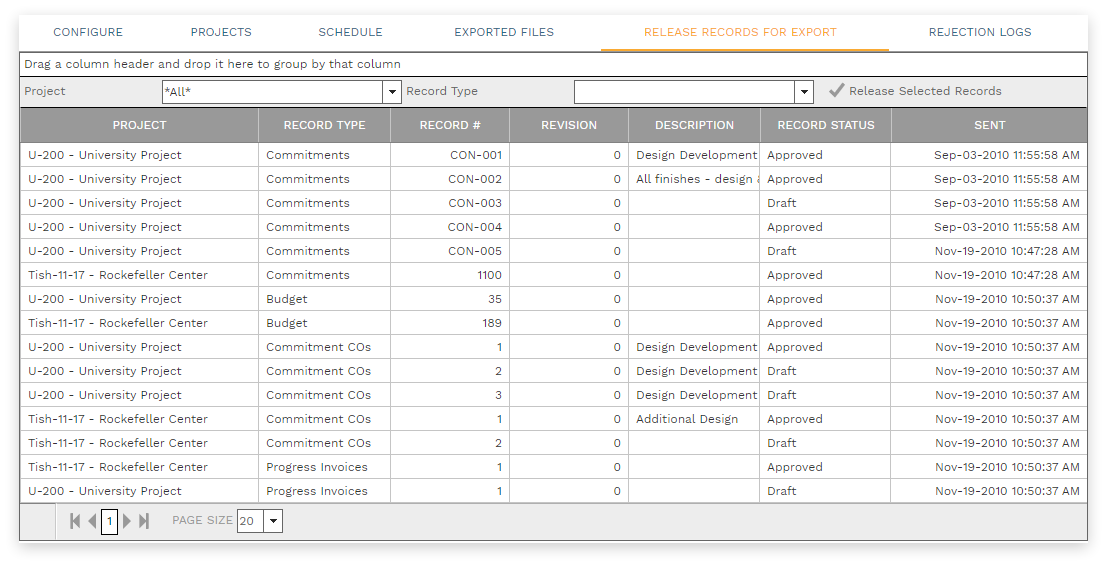Select record CON-003 cell

pos(450,203)
